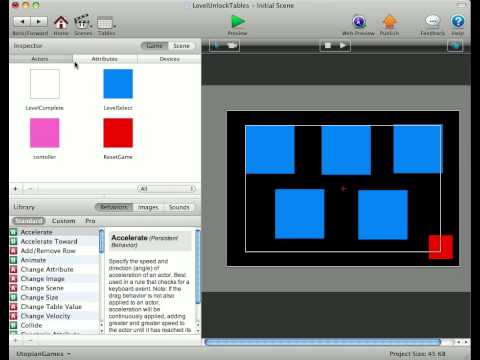Click the Add/Remove Row behavior icon

[13, 251]
